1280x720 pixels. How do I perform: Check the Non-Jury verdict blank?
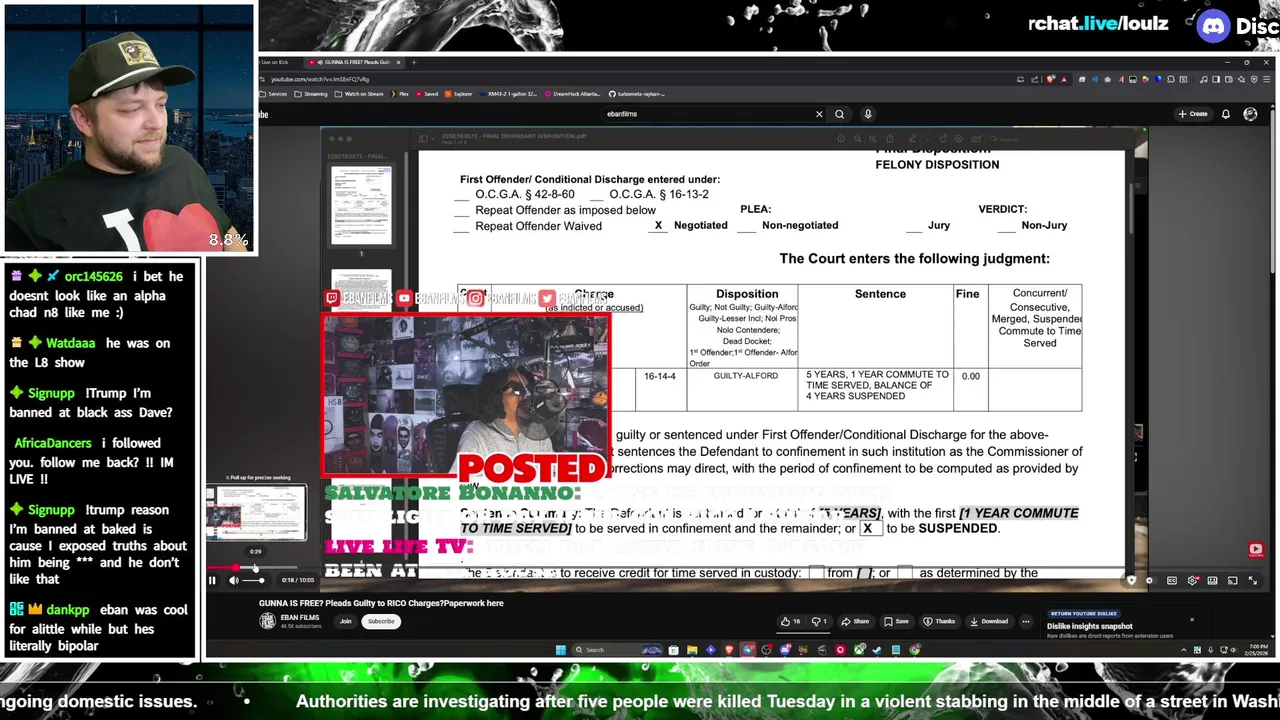(1007, 226)
